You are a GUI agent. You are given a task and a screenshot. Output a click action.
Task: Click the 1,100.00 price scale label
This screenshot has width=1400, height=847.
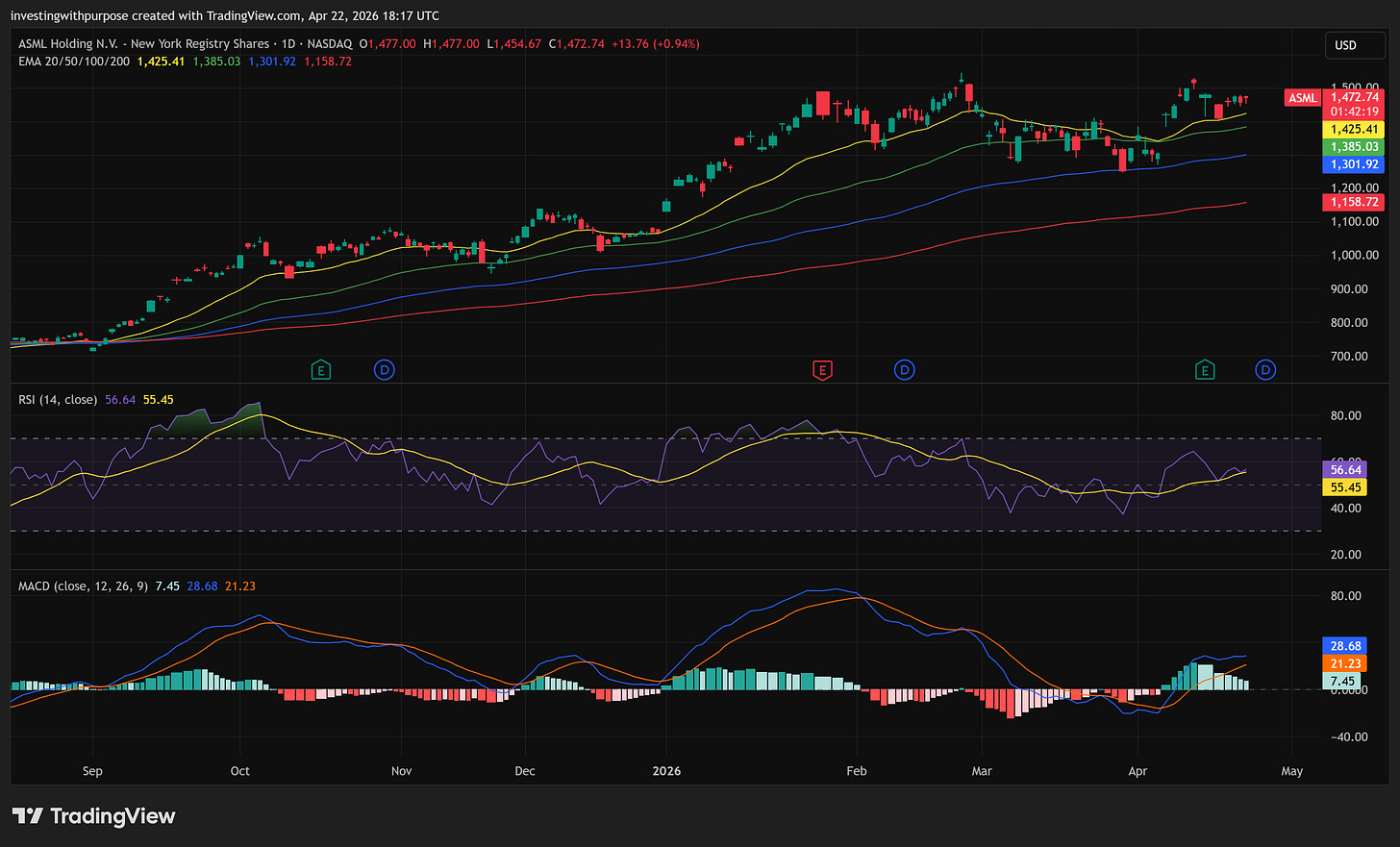pyautogui.click(x=1355, y=222)
